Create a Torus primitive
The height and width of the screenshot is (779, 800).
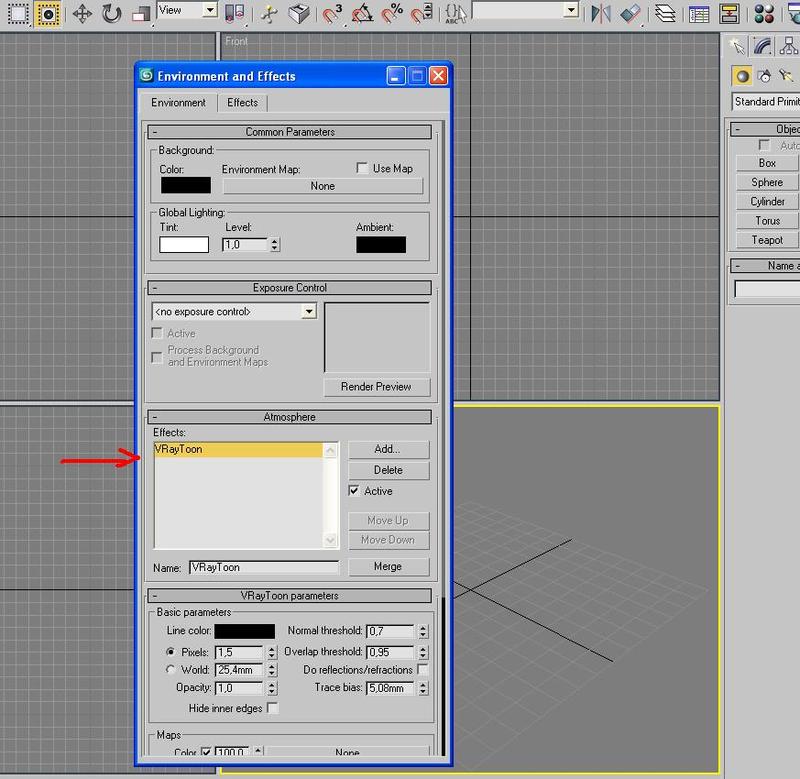(767, 221)
